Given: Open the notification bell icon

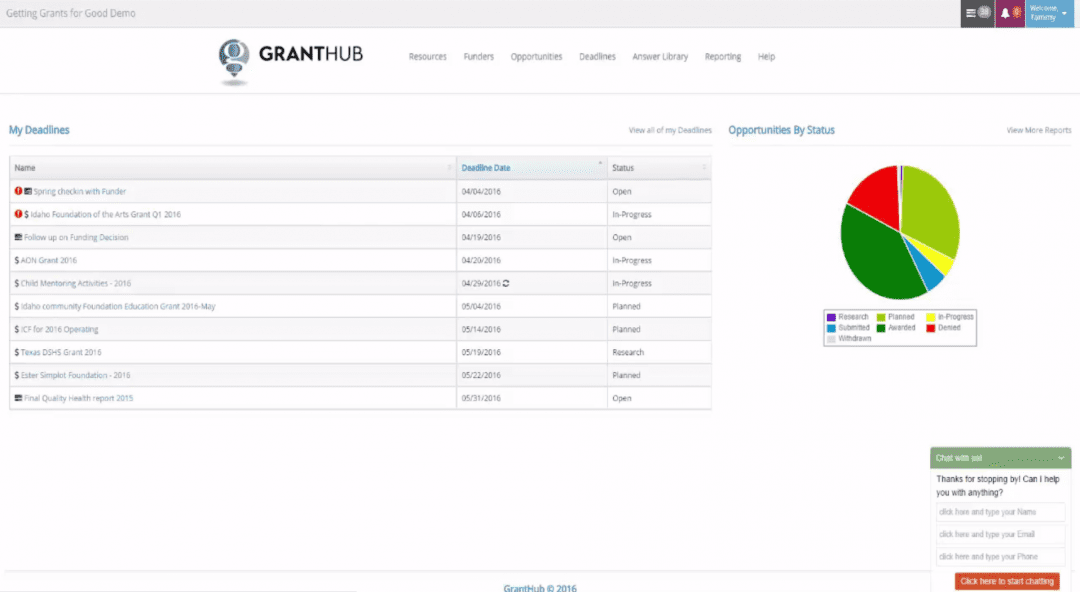Looking at the screenshot, I should [1005, 12].
